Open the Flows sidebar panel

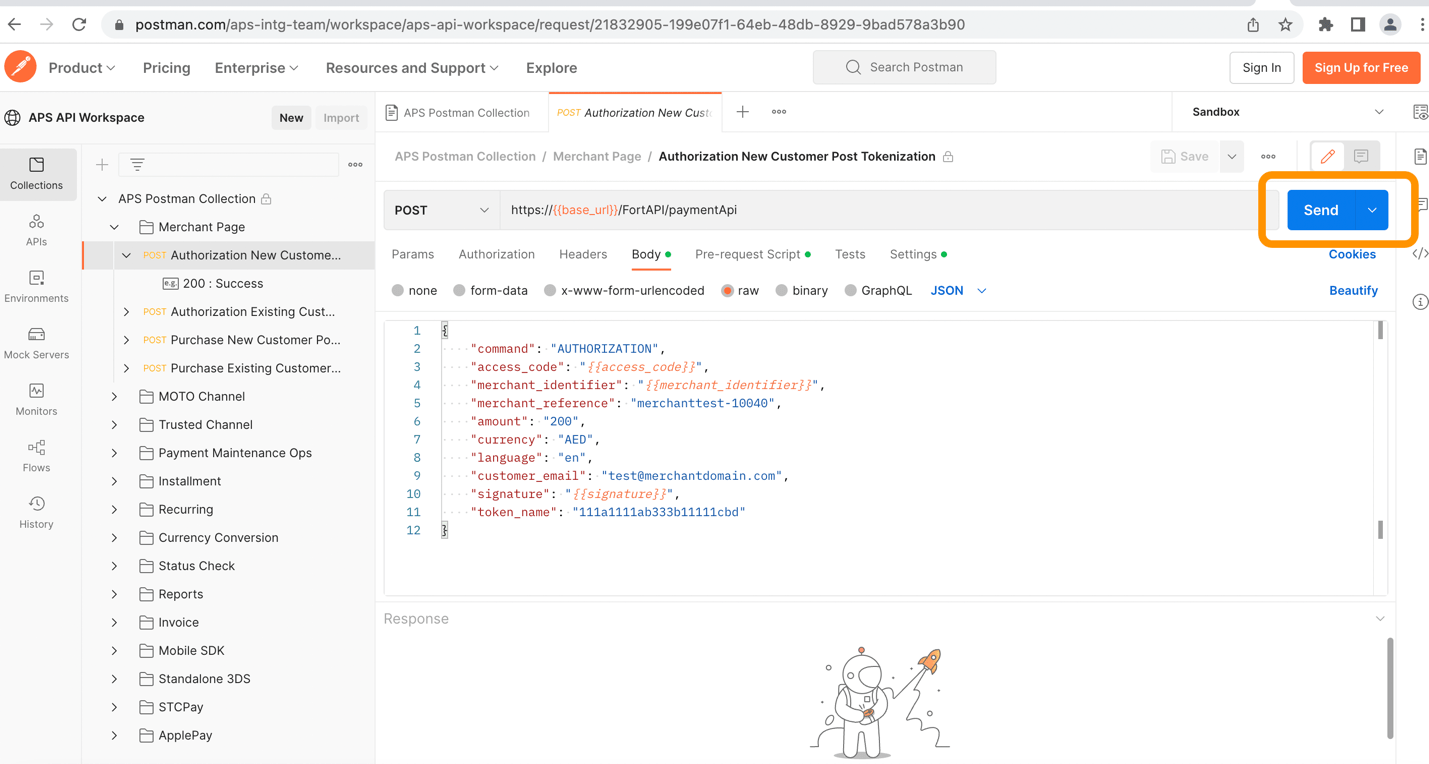pyautogui.click(x=37, y=456)
